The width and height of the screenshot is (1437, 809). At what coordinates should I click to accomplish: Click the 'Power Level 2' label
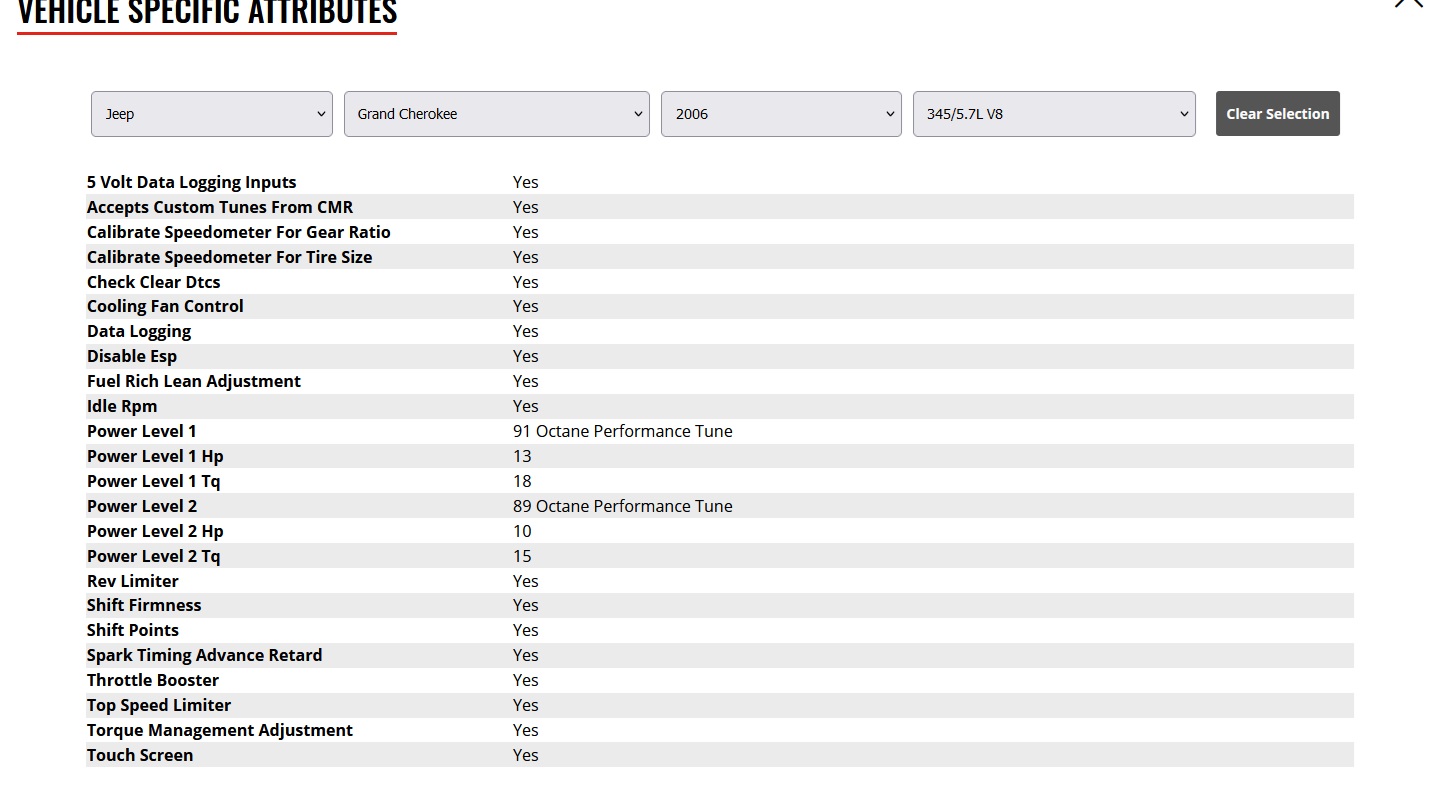tap(142, 506)
